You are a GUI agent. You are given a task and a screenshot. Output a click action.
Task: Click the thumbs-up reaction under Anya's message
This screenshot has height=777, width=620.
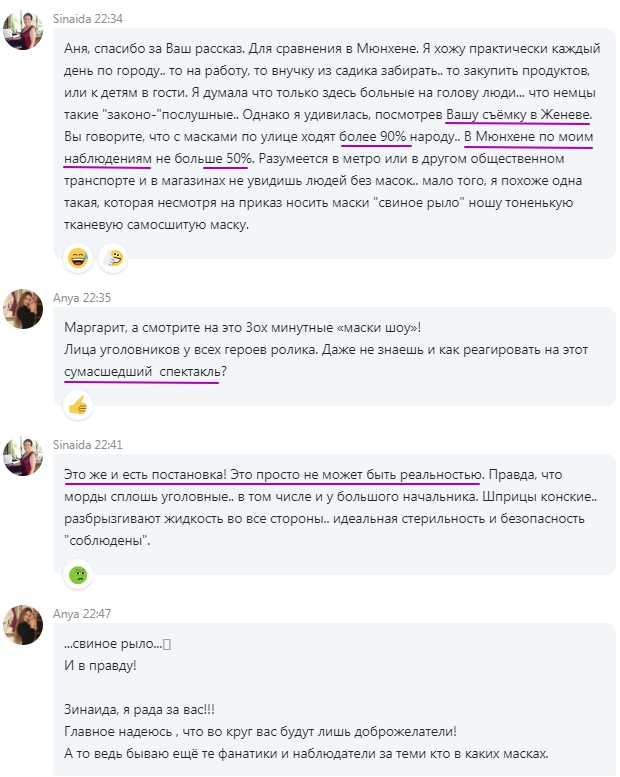pyautogui.click(x=78, y=404)
